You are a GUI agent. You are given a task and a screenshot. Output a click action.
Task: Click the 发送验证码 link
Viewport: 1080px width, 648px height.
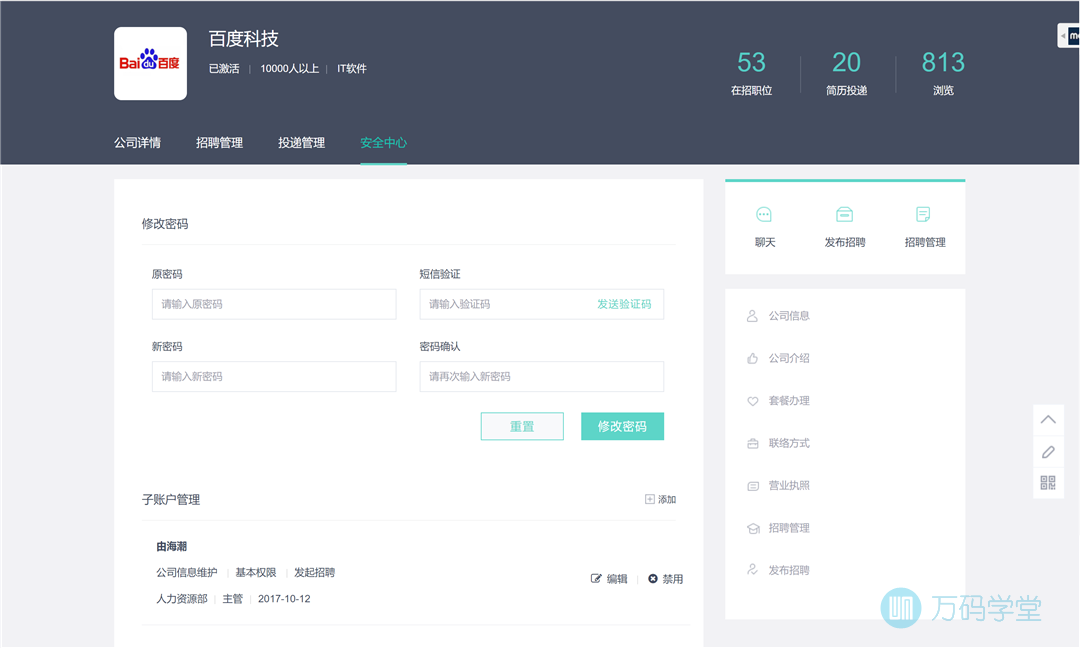coord(624,304)
